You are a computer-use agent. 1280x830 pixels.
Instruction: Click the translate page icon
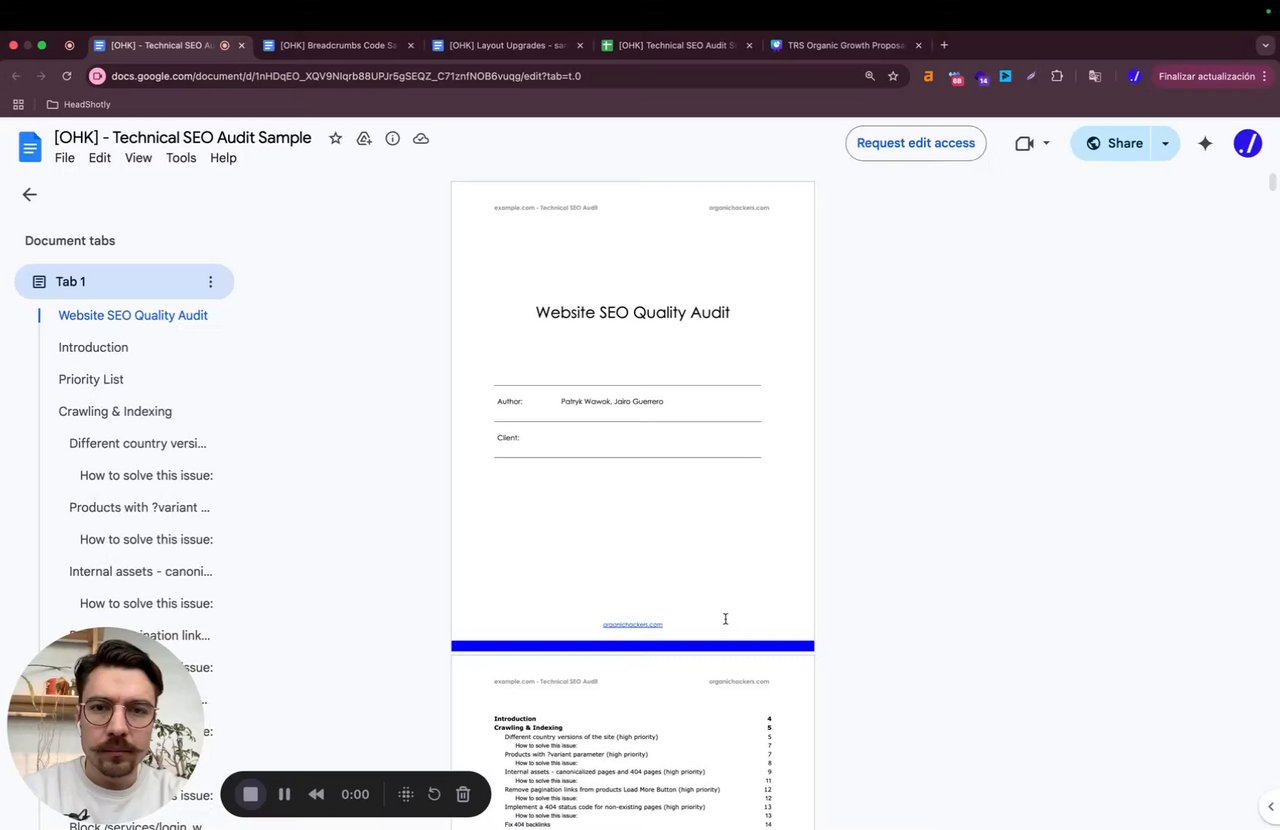click(x=1095, y=76)
